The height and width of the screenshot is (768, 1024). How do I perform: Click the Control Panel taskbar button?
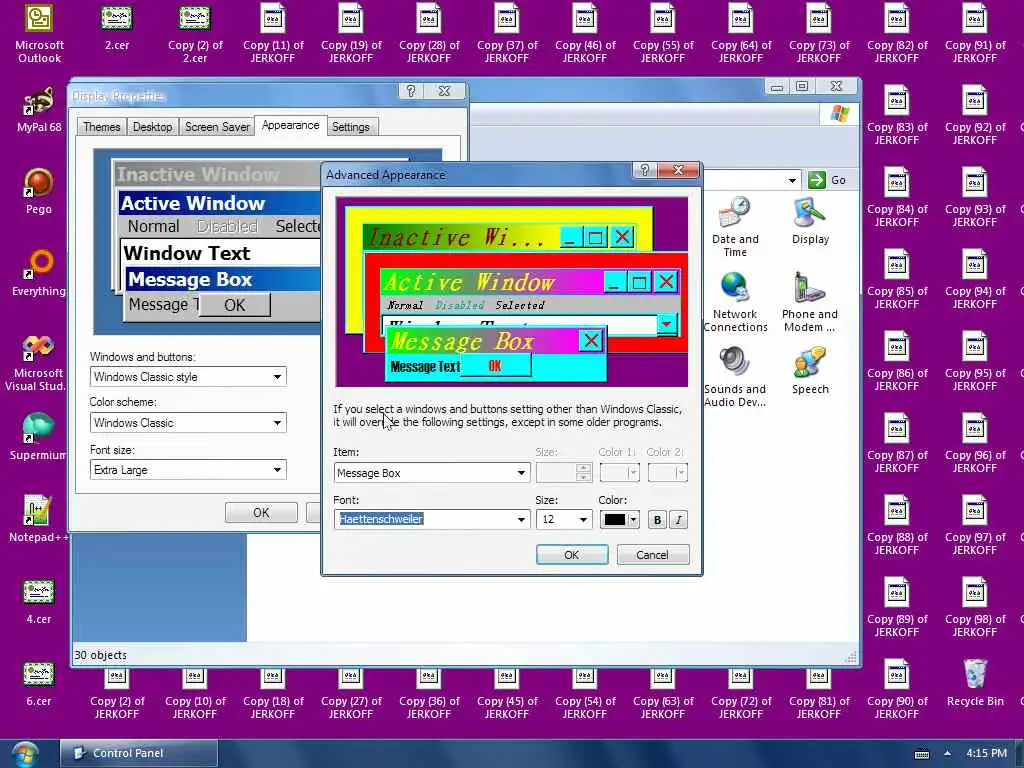click(139, 753)
